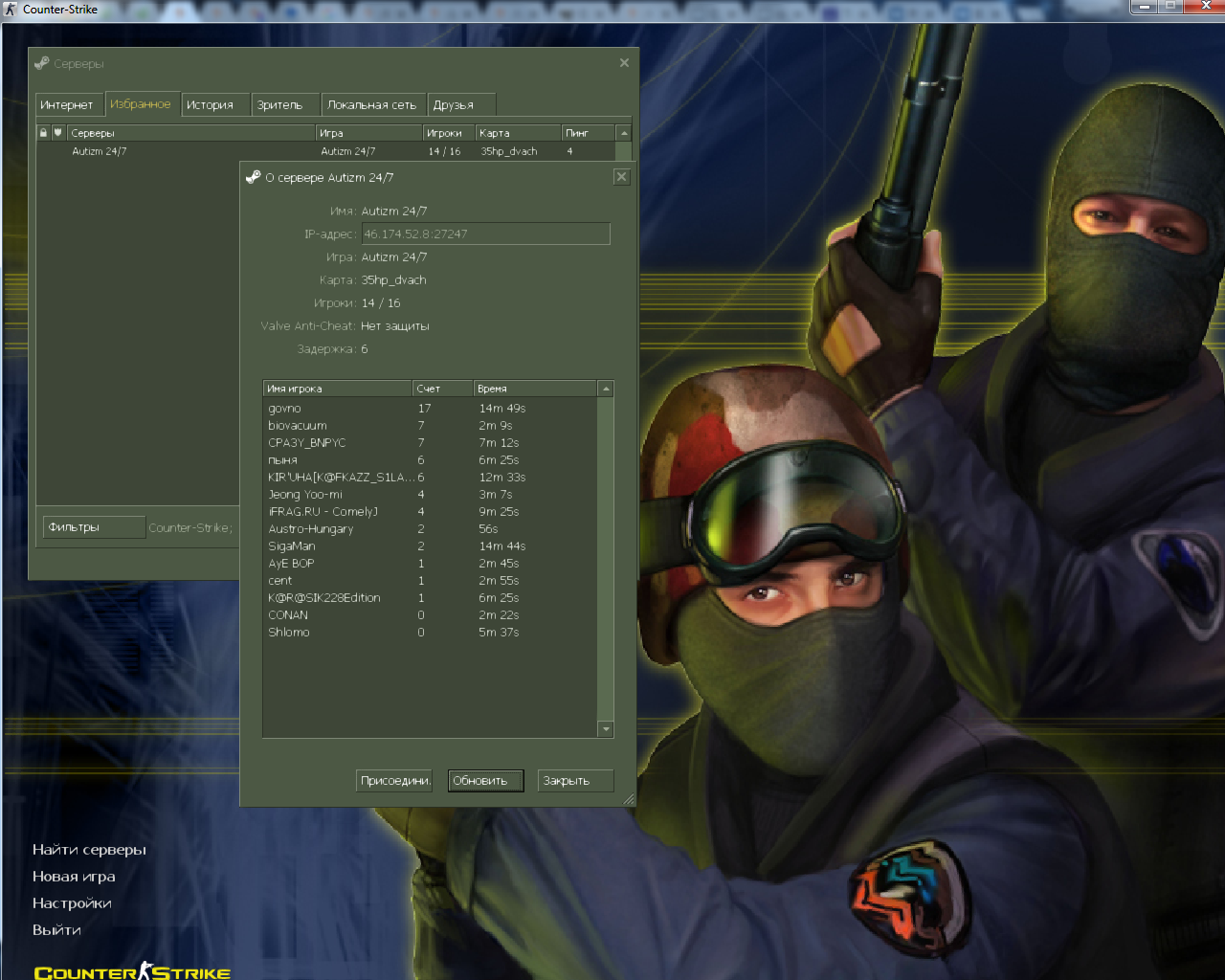Close the Серверы window
1225x980 pixels.
point(624,62)
